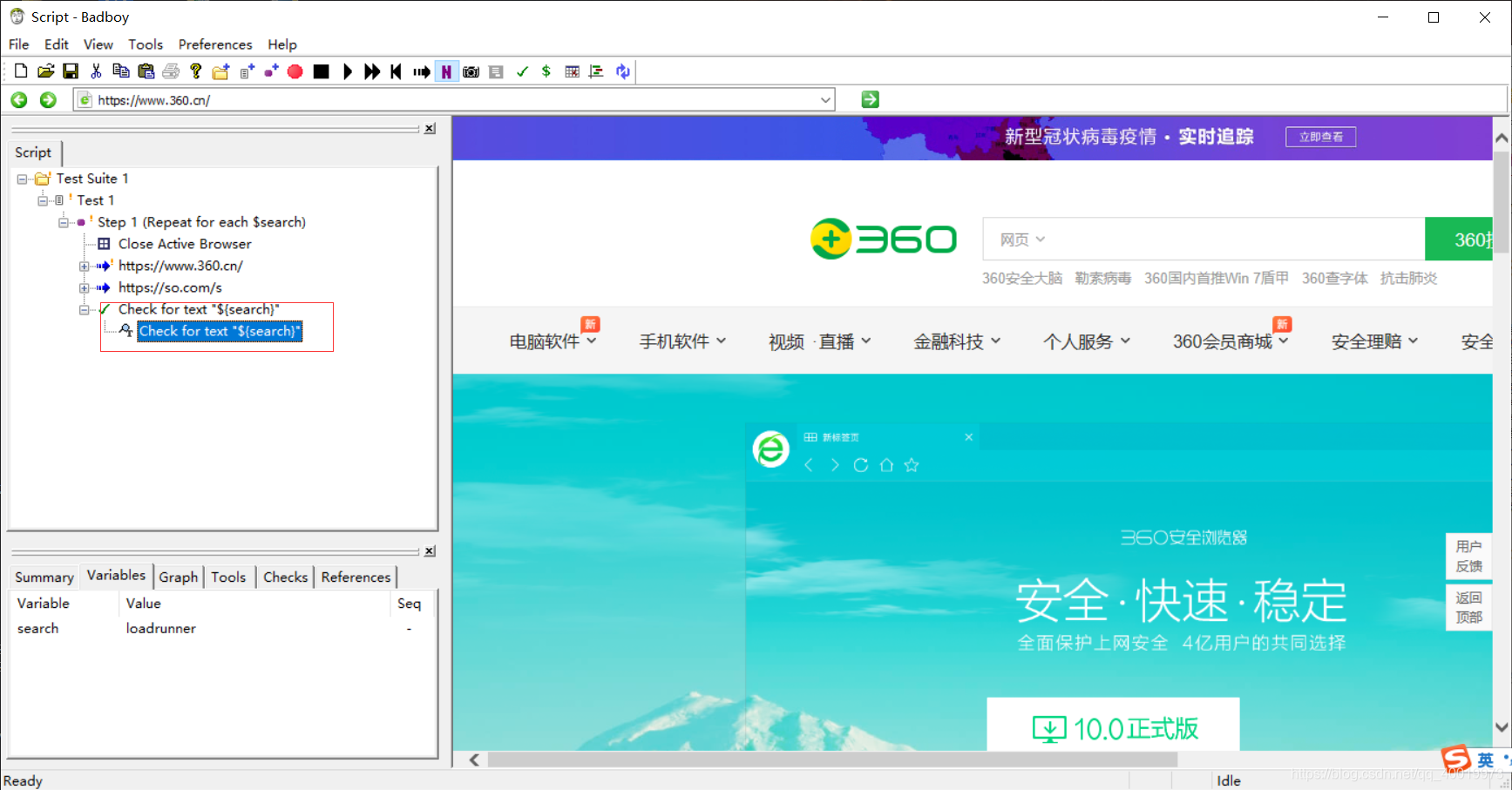Image resolution: width=1512 pixels, height=790 pixels.
Task: Add an assertion with the green check icon
Action: 522,71
